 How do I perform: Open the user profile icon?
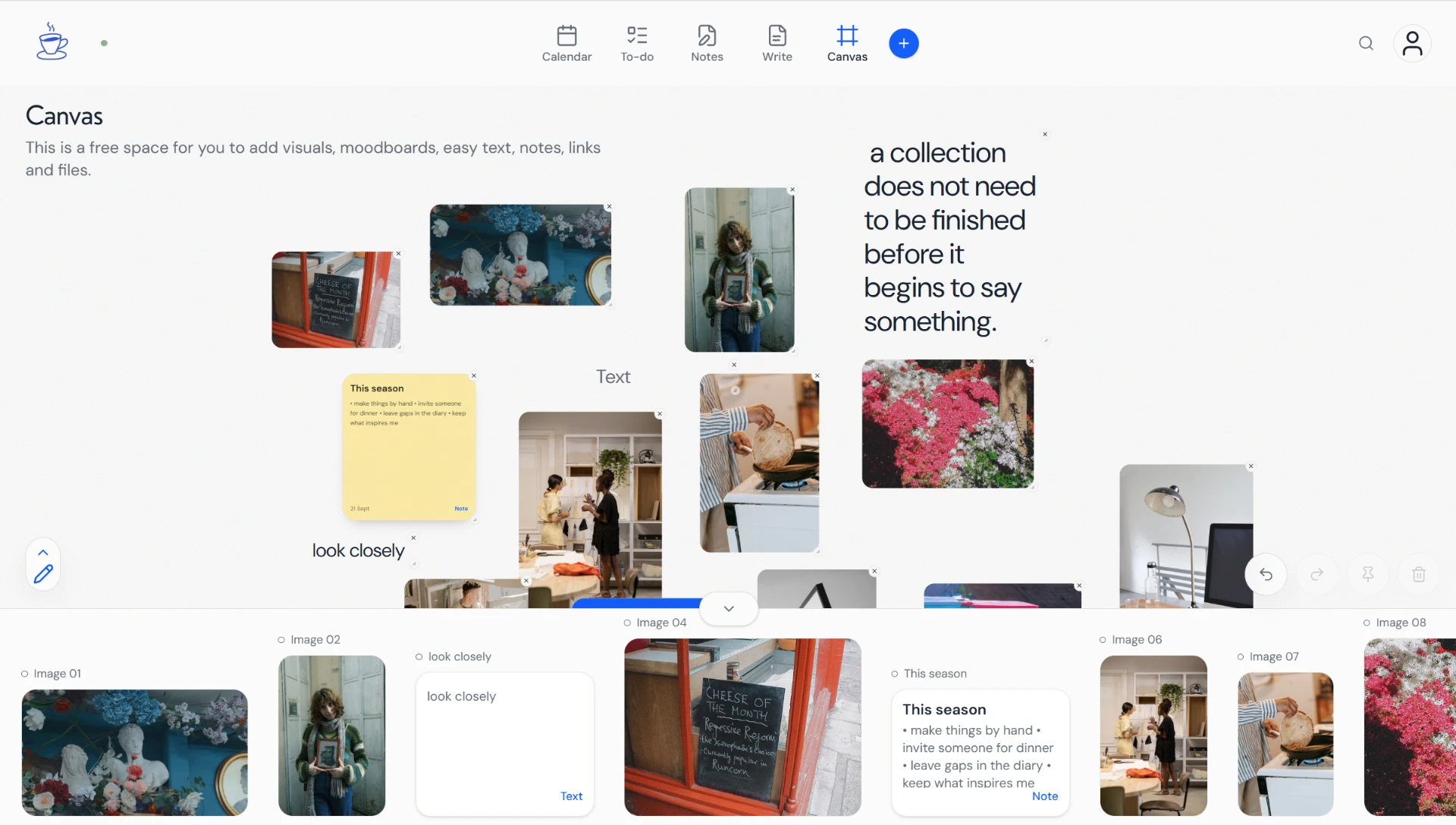(1412, 43)
